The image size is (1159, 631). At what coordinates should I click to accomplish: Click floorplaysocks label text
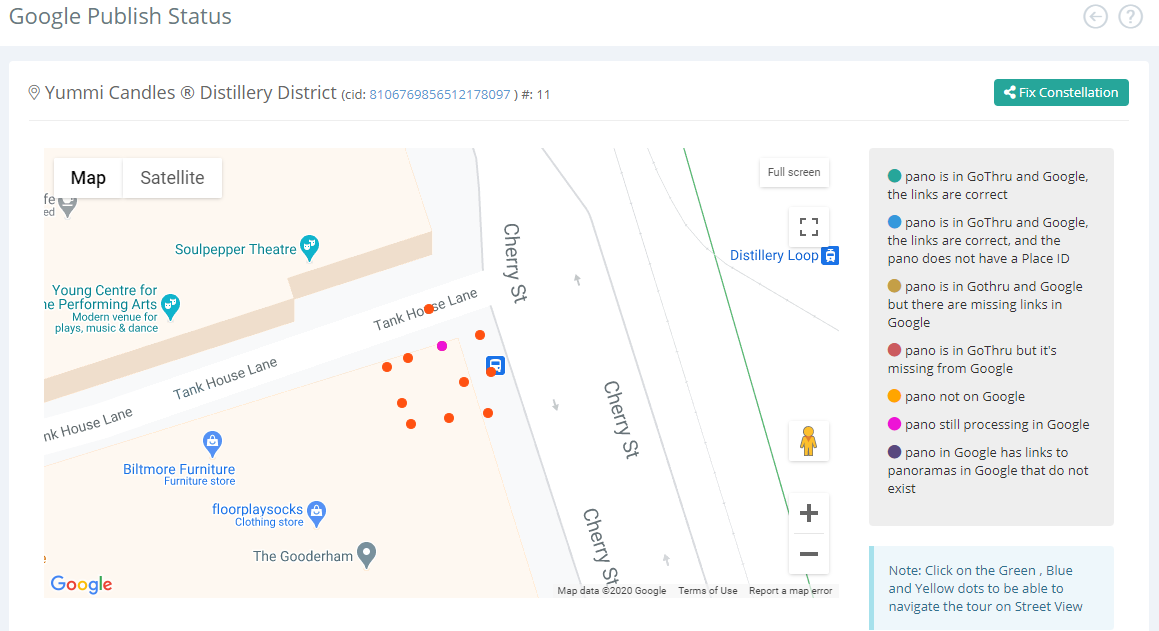[x=257, y=509]
